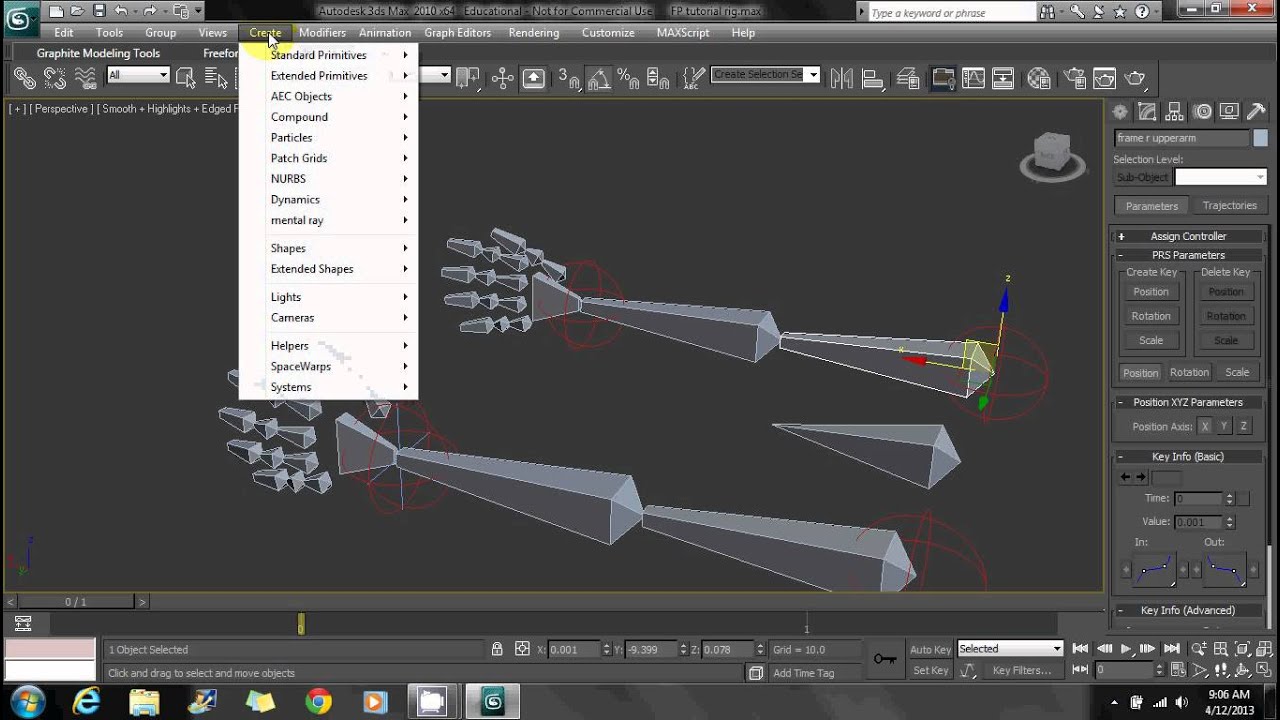Open the key filter Selected dropdown
Screen dimensions: 1280x720
point(1010,649)
